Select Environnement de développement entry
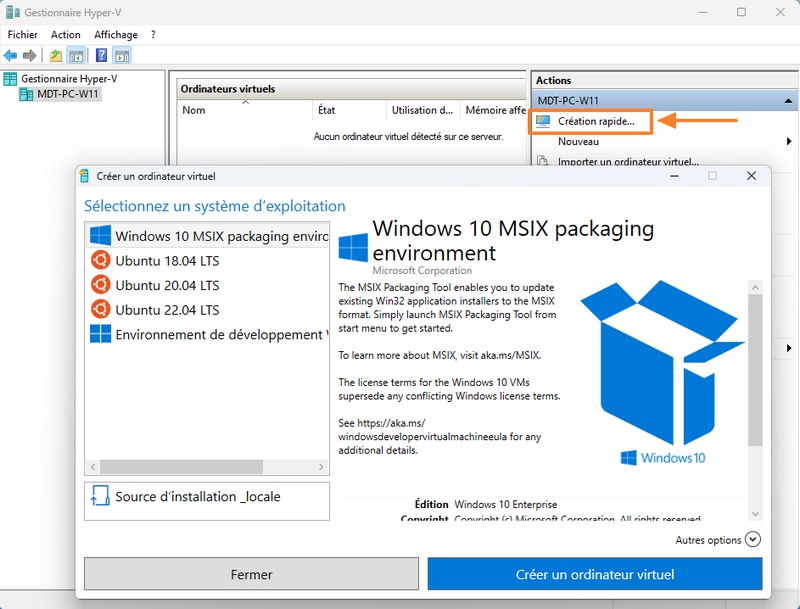This screenshot has width=800, height=609. (x=207, y=334)
